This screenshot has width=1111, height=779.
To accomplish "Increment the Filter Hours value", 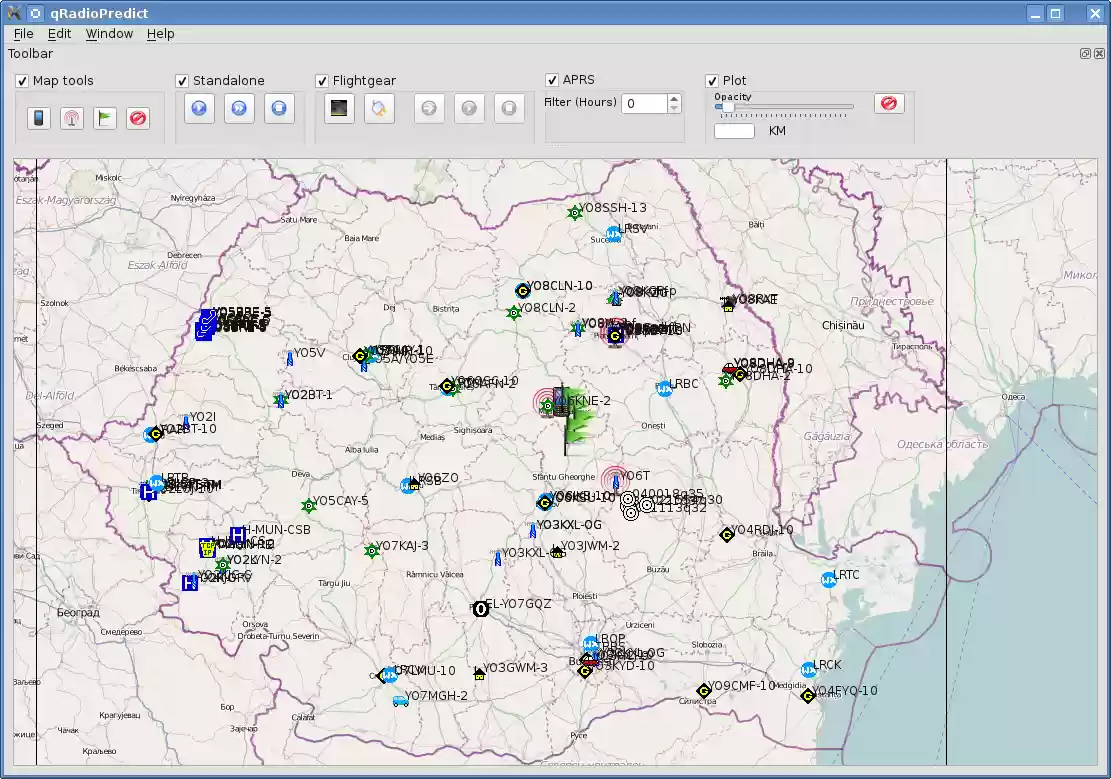I will click(x=675, y=97).
